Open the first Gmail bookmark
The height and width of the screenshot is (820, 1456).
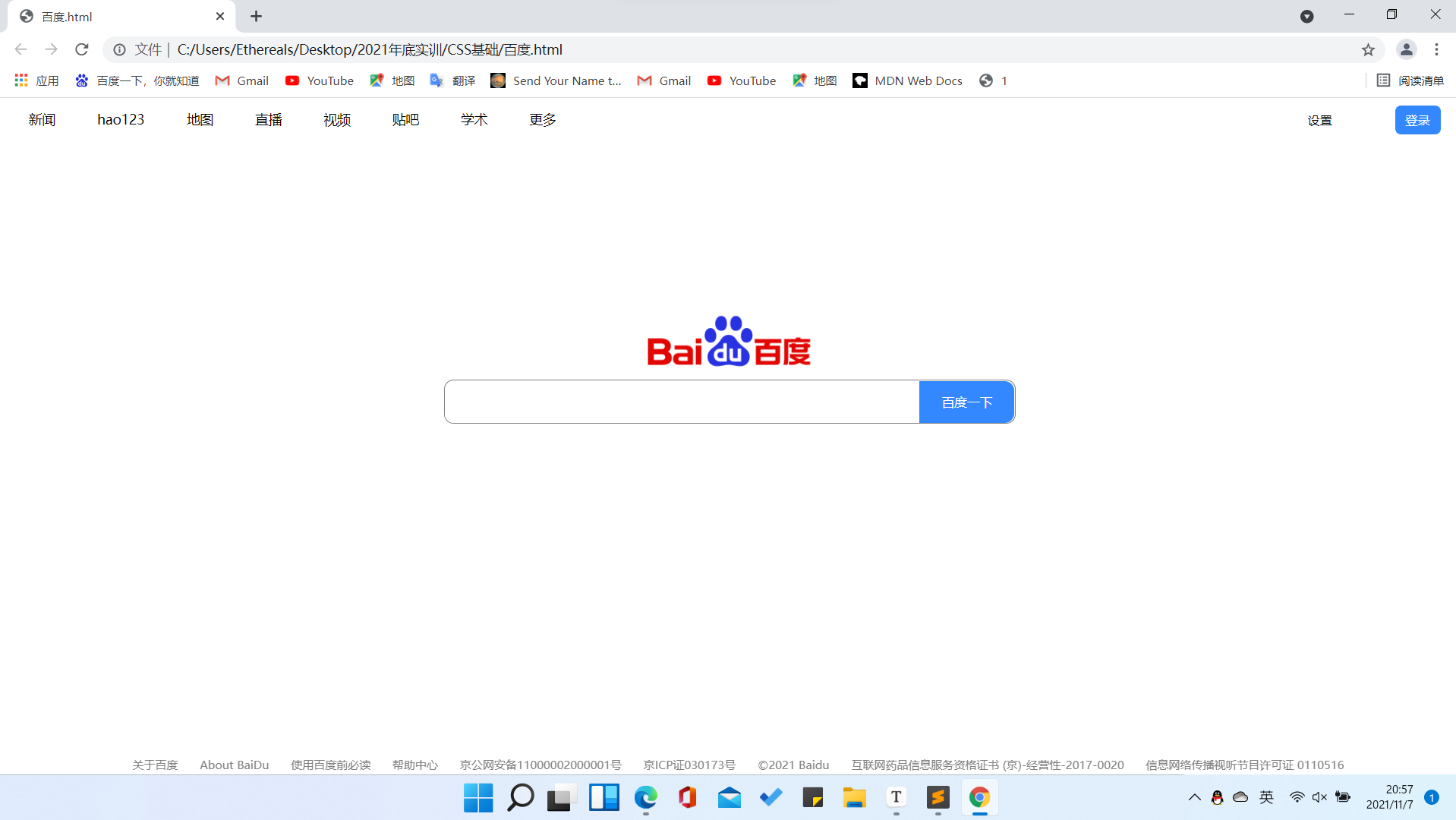click(x=242, y=80)
